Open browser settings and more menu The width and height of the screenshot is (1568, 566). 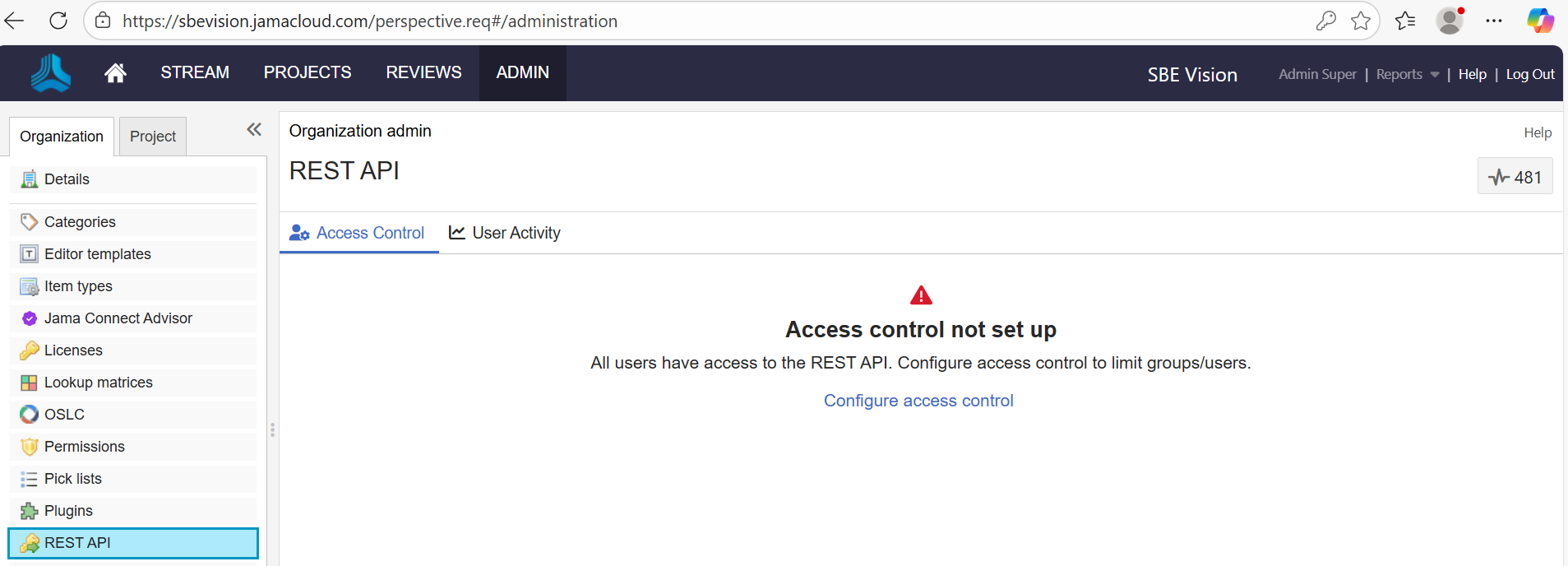[1494, 21]
